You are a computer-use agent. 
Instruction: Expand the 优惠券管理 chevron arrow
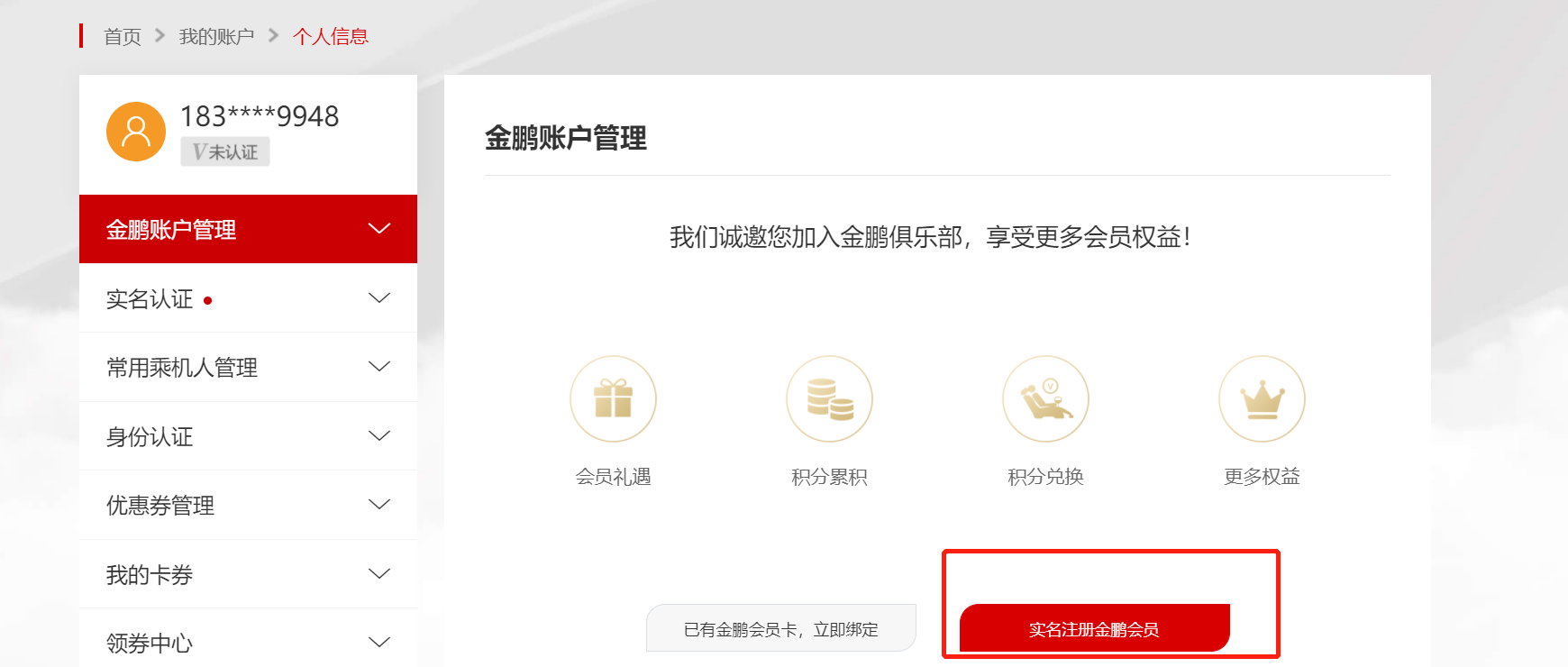379,505
